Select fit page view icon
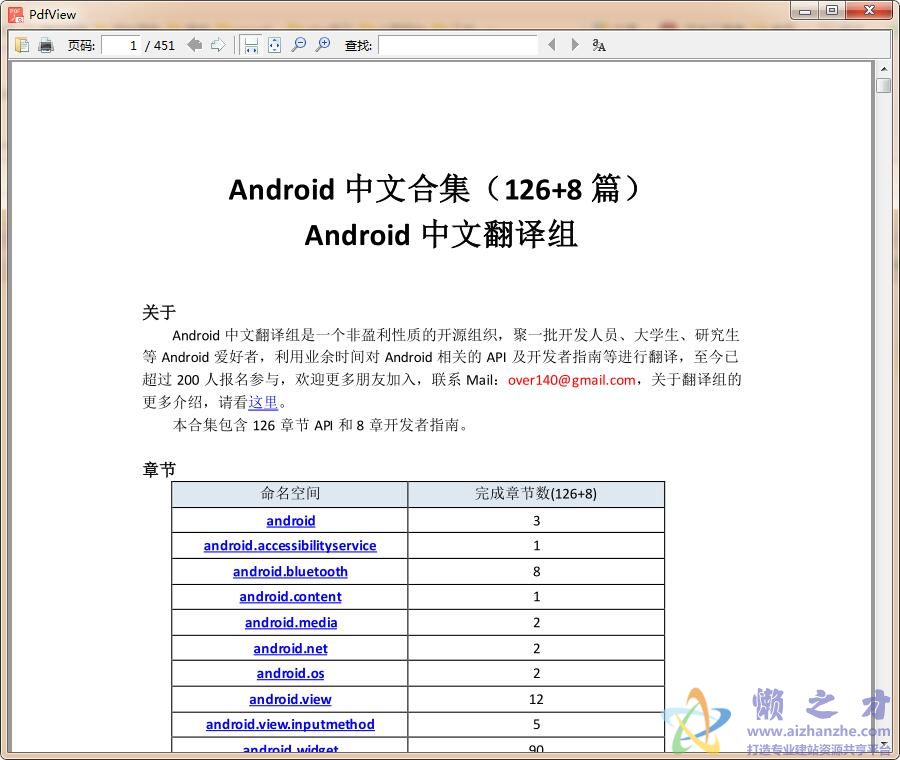Image resolution: width=900 pixels, height=760 pixels. point(274,45)
